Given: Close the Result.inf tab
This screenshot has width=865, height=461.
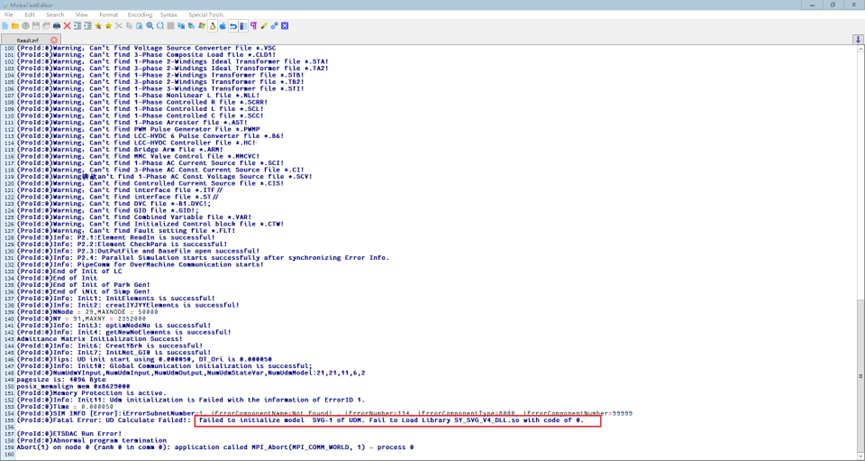Looking at the screenshot, I should tap(54, 40).
